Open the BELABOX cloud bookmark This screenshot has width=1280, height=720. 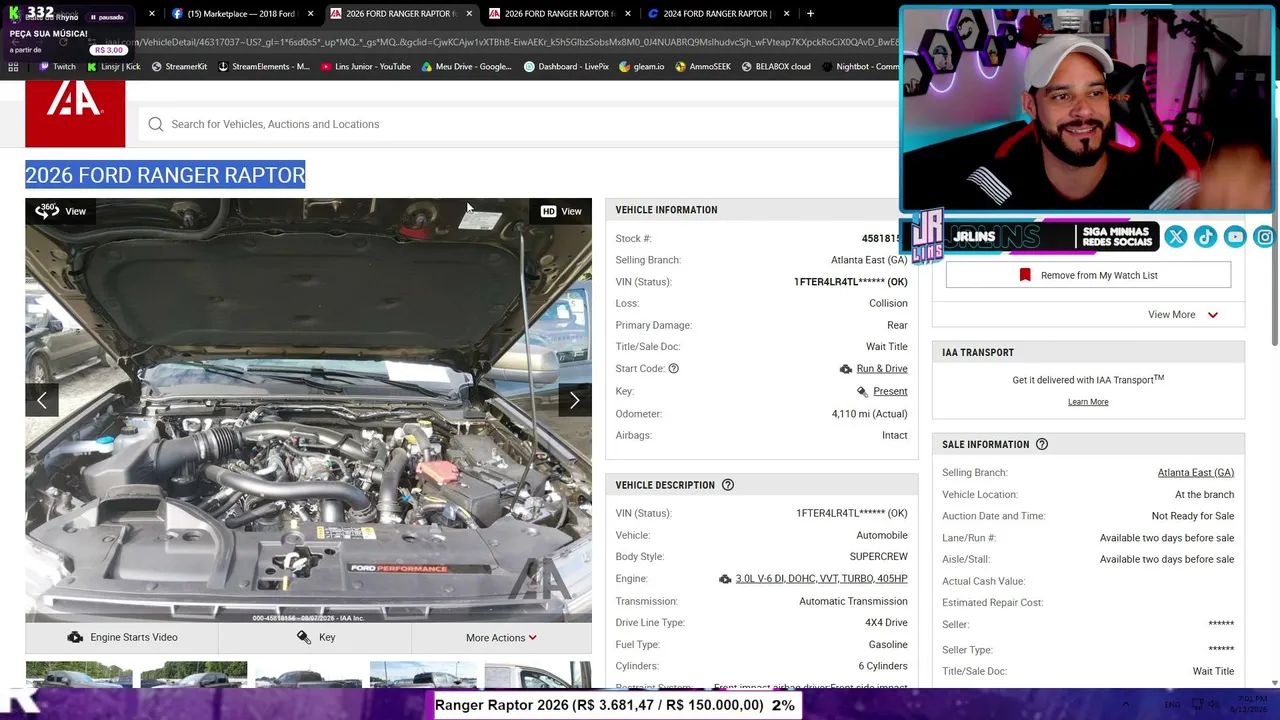coord(776,67)
